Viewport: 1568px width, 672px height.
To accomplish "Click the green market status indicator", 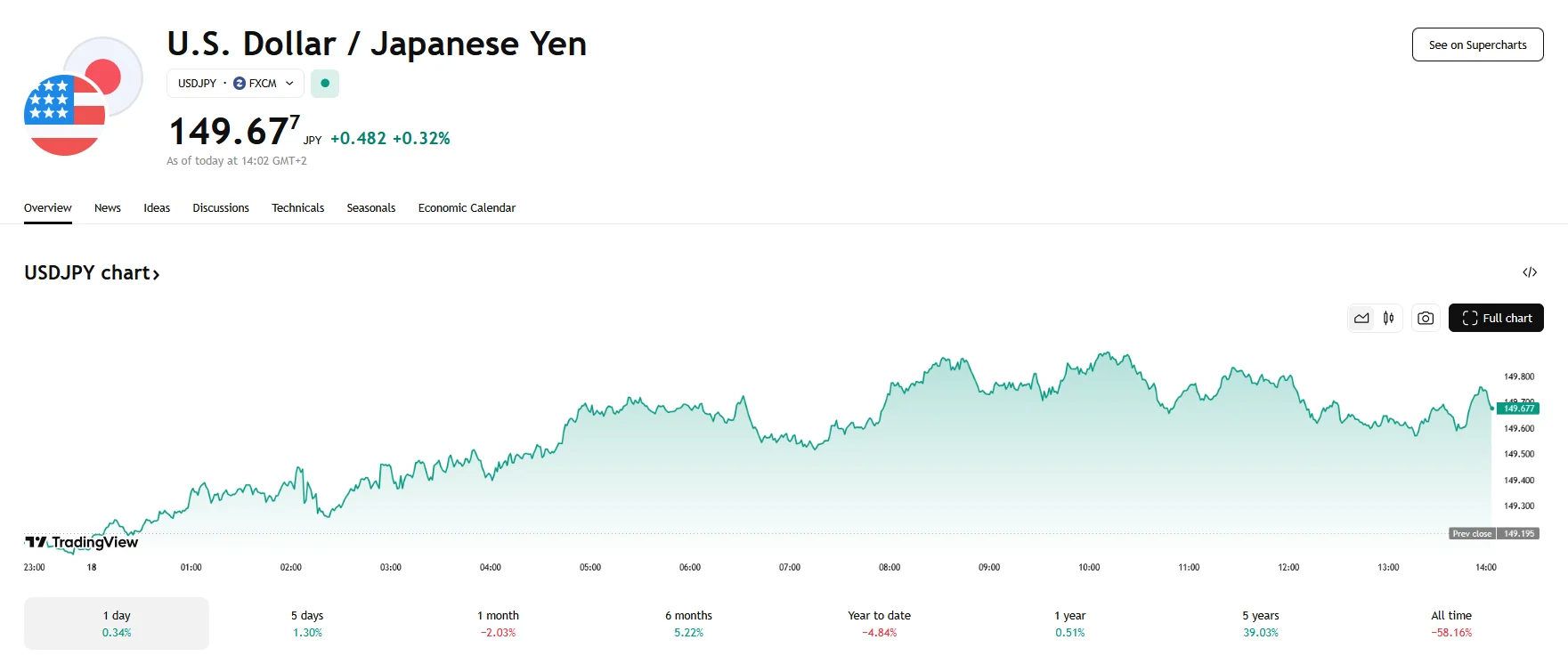I will [325, 84].
